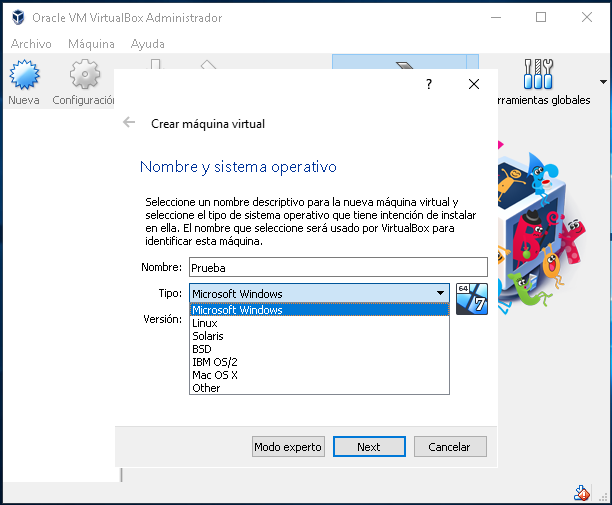Click the Windows 7 64-bit OS icon
The image size is (612, 505).
(472, 299)
